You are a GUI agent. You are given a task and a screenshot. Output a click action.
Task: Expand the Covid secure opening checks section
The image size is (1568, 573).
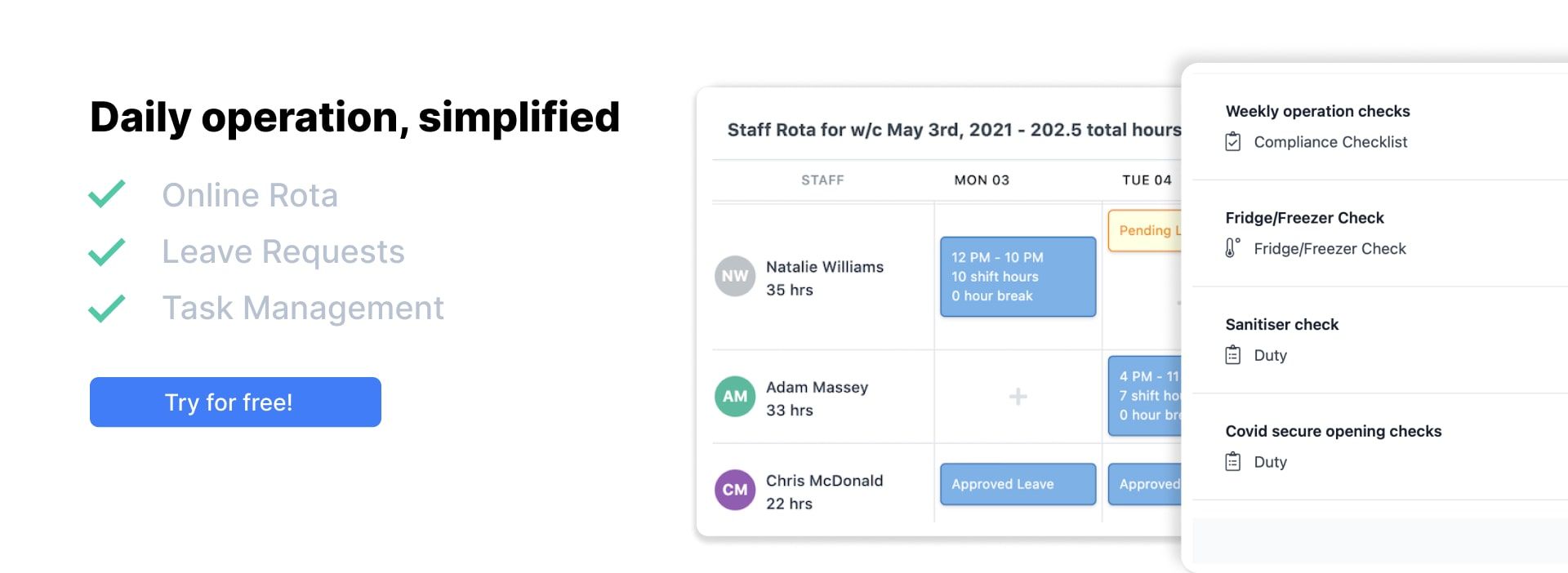1334,431
